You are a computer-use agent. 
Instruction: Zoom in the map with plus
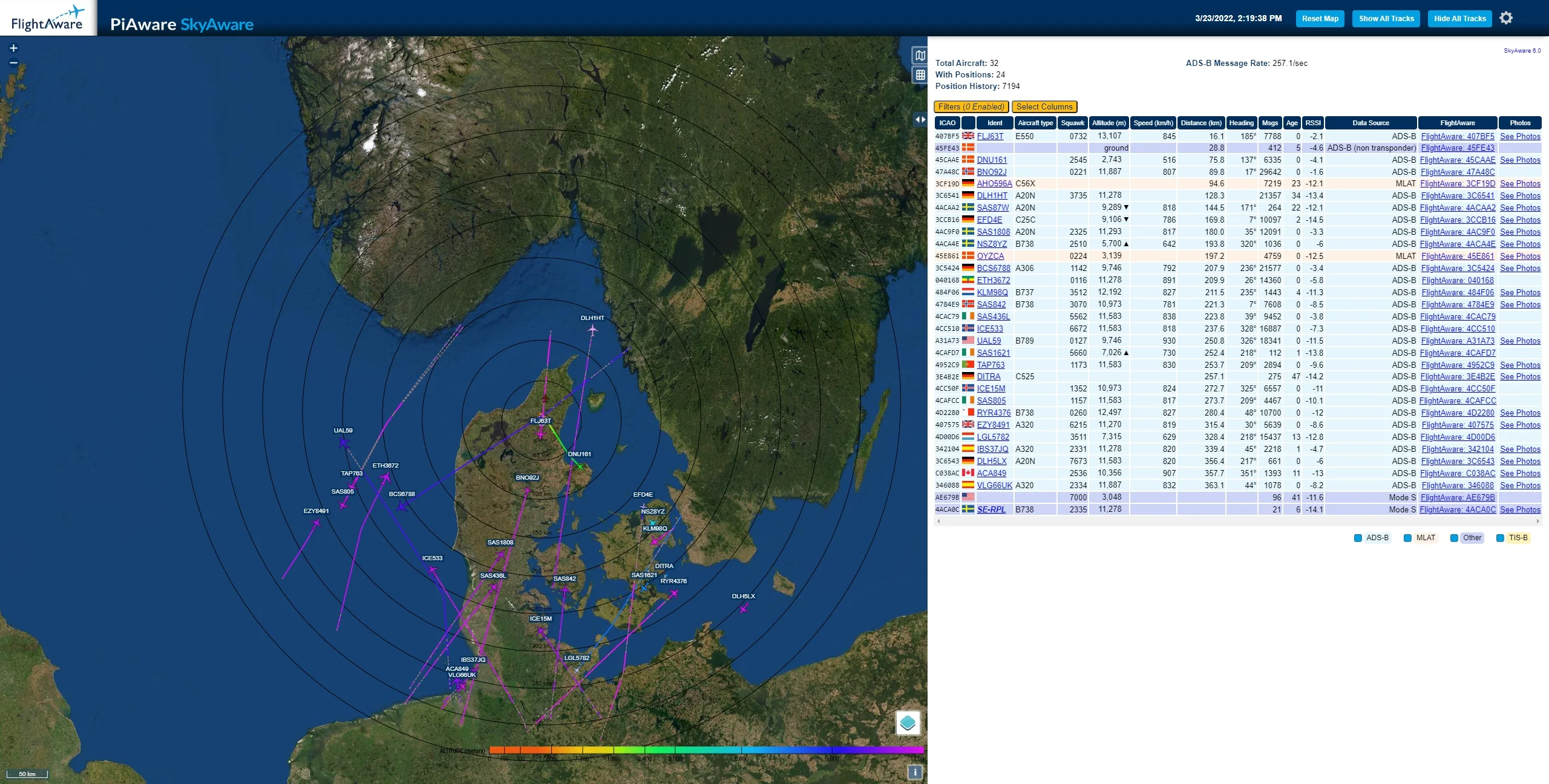pos(13,48)
